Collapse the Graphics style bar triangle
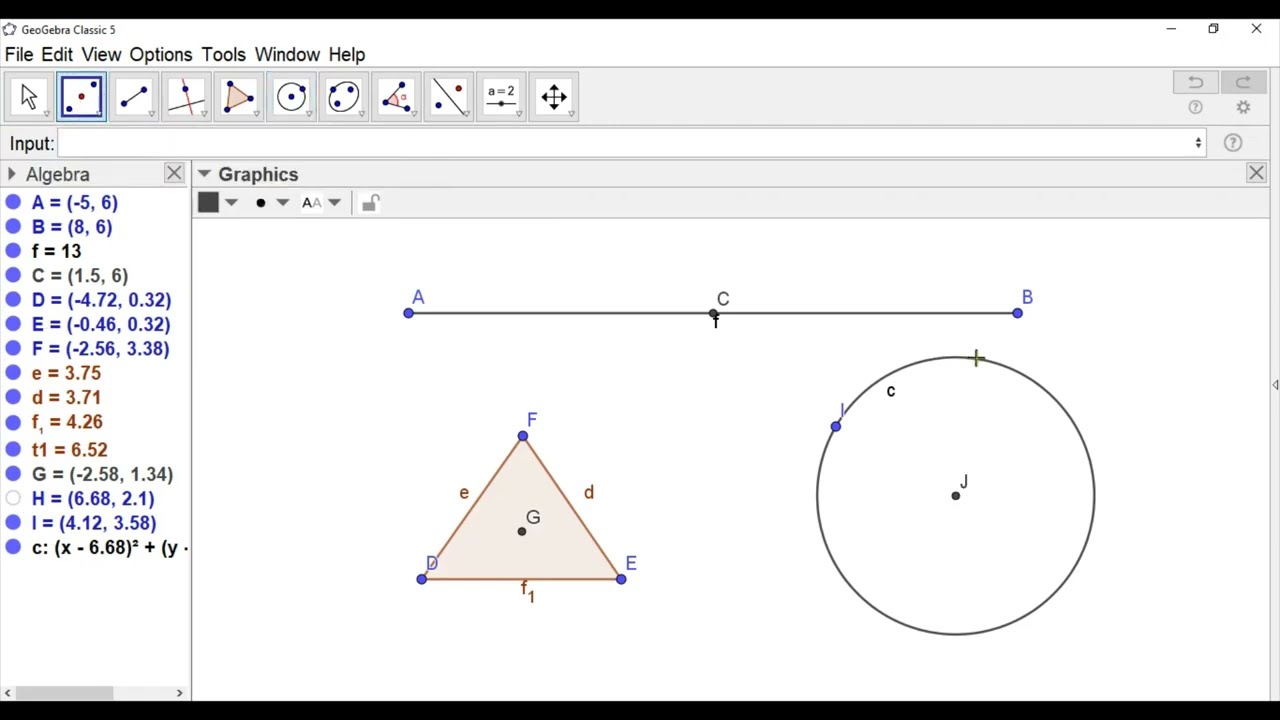The image size is (1280, 720). click(x=204, y=174)
